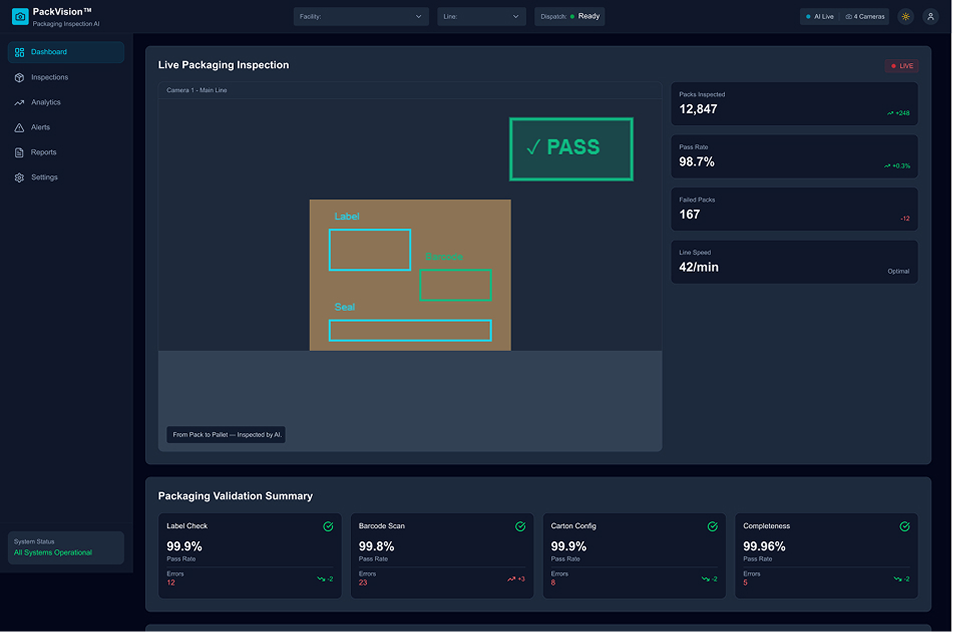
Task: Toggle the LIVE badge on the inspection feed
Action: pos(900,65)
